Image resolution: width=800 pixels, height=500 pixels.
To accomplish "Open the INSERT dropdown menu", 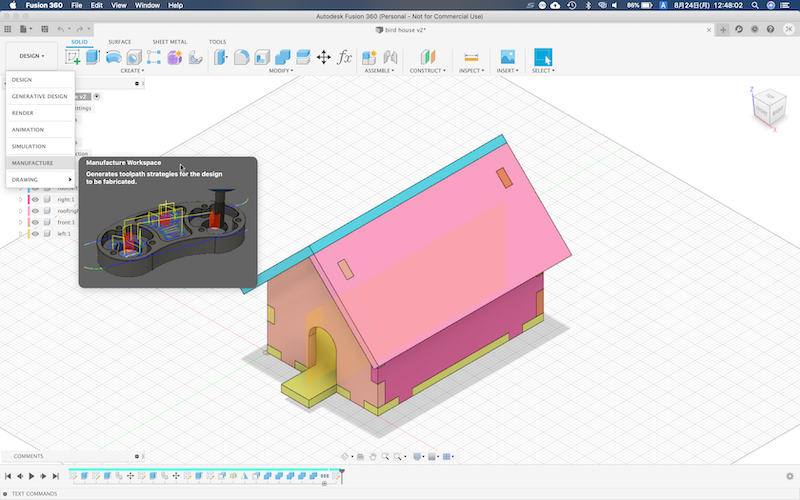I will click(x=507, y=70).
